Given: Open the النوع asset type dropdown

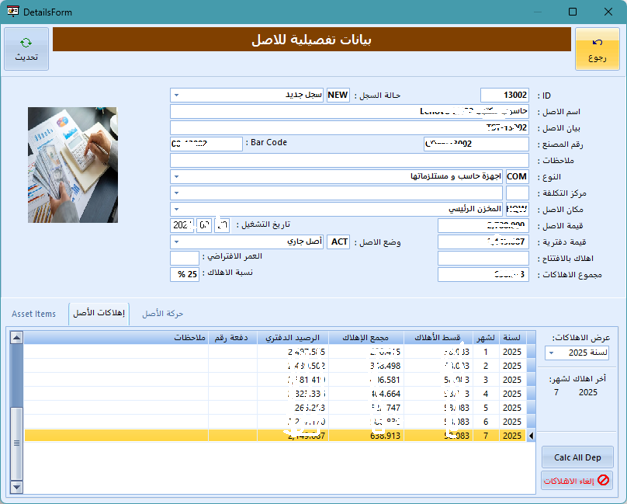Looking at the screenshot, I should point(176,176).
